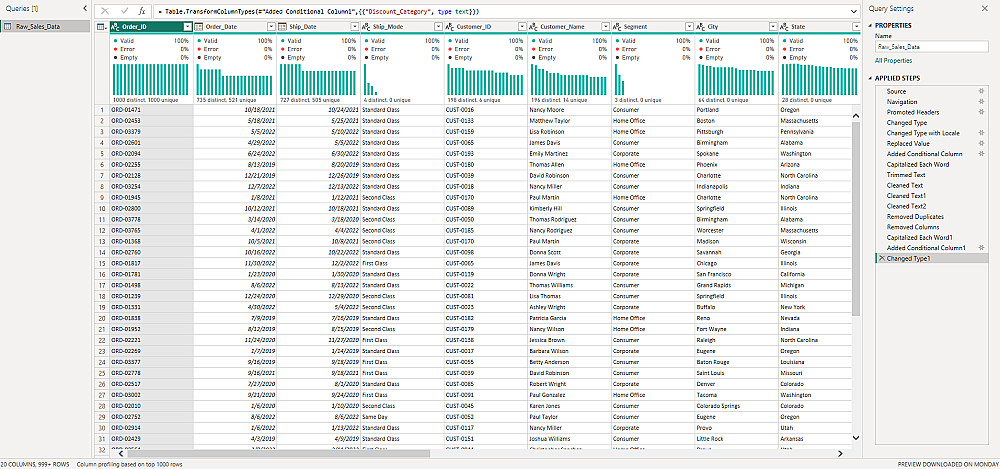
Task: Collapse the PROPERTIES section
Action: [871, 26]
